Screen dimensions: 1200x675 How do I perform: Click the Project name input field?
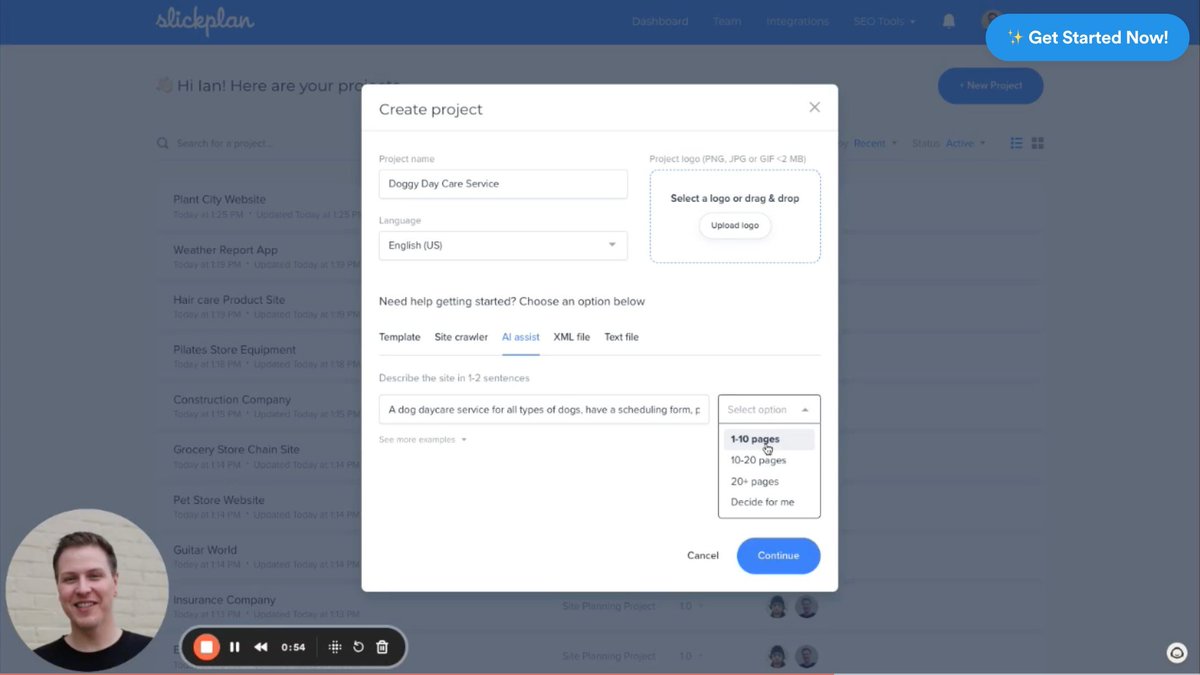502,184
